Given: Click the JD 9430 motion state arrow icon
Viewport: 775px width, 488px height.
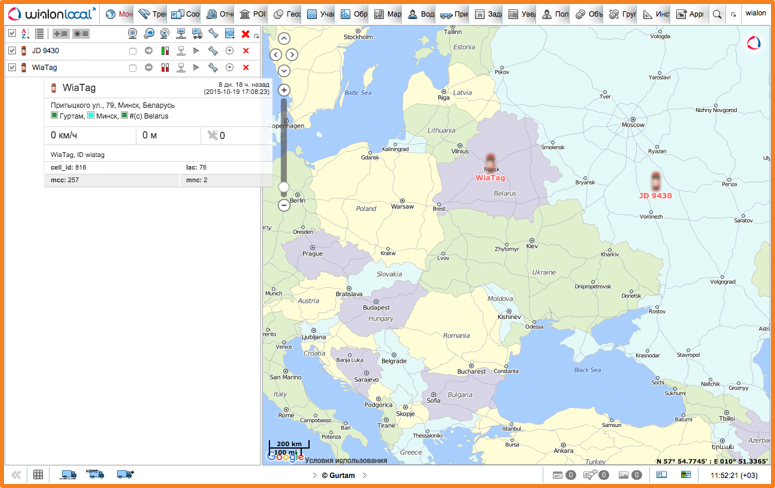Looking at the screenshot, I should [x=149, y=50].
